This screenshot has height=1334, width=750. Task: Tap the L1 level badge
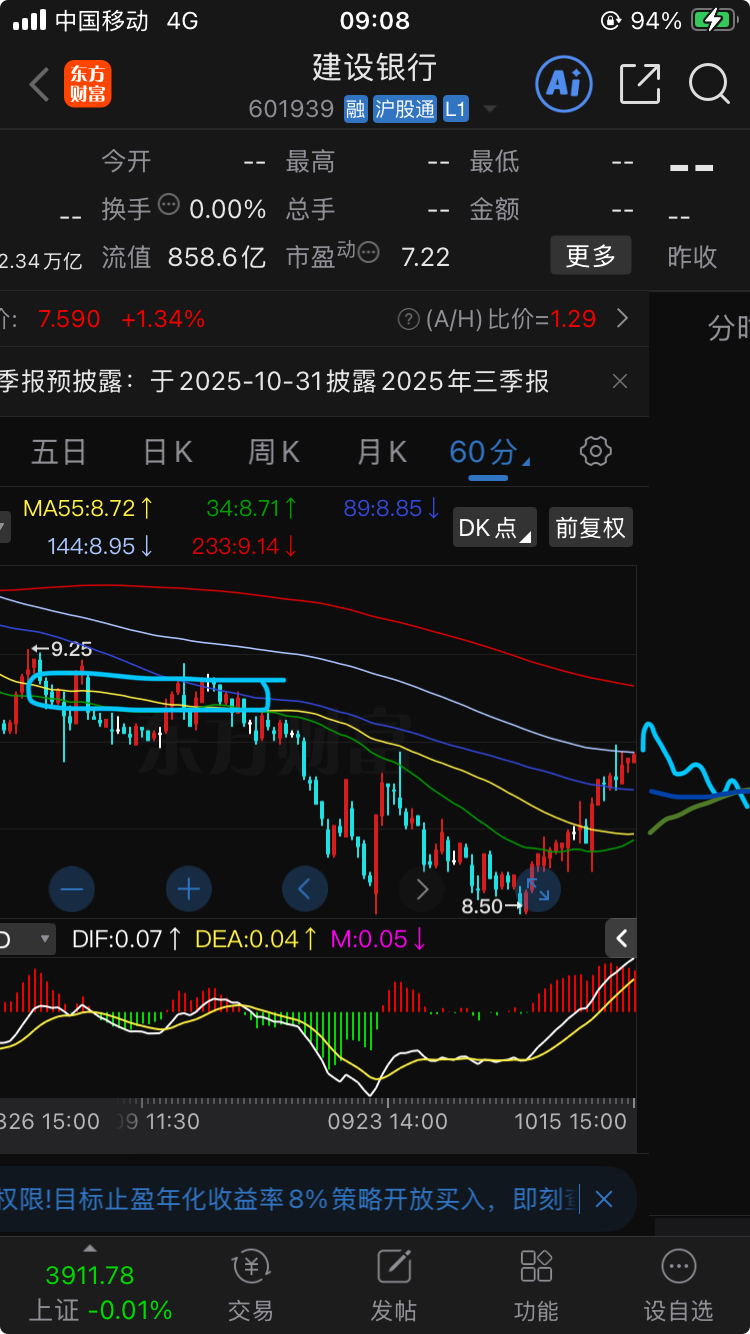coord(456,109)
